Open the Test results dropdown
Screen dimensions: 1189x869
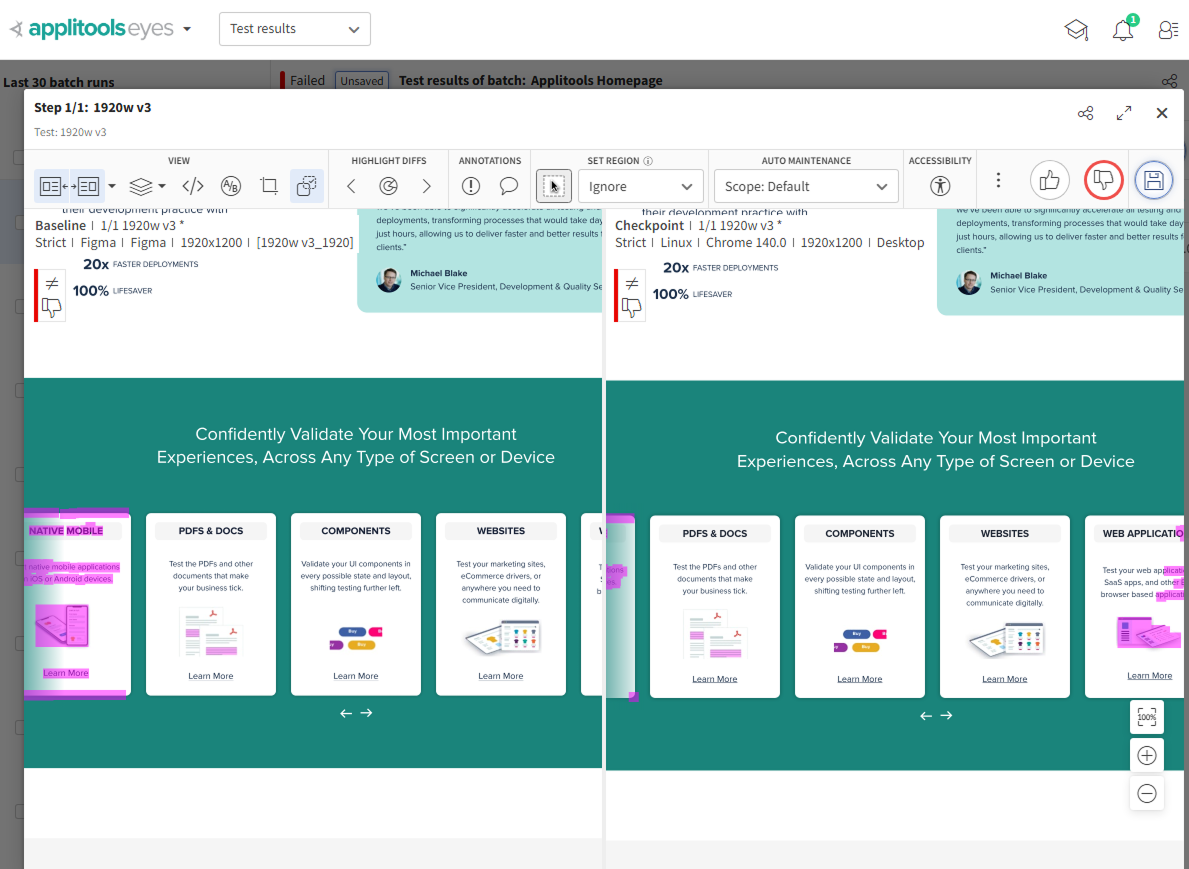pyautogui.click(x=294, y=29)
